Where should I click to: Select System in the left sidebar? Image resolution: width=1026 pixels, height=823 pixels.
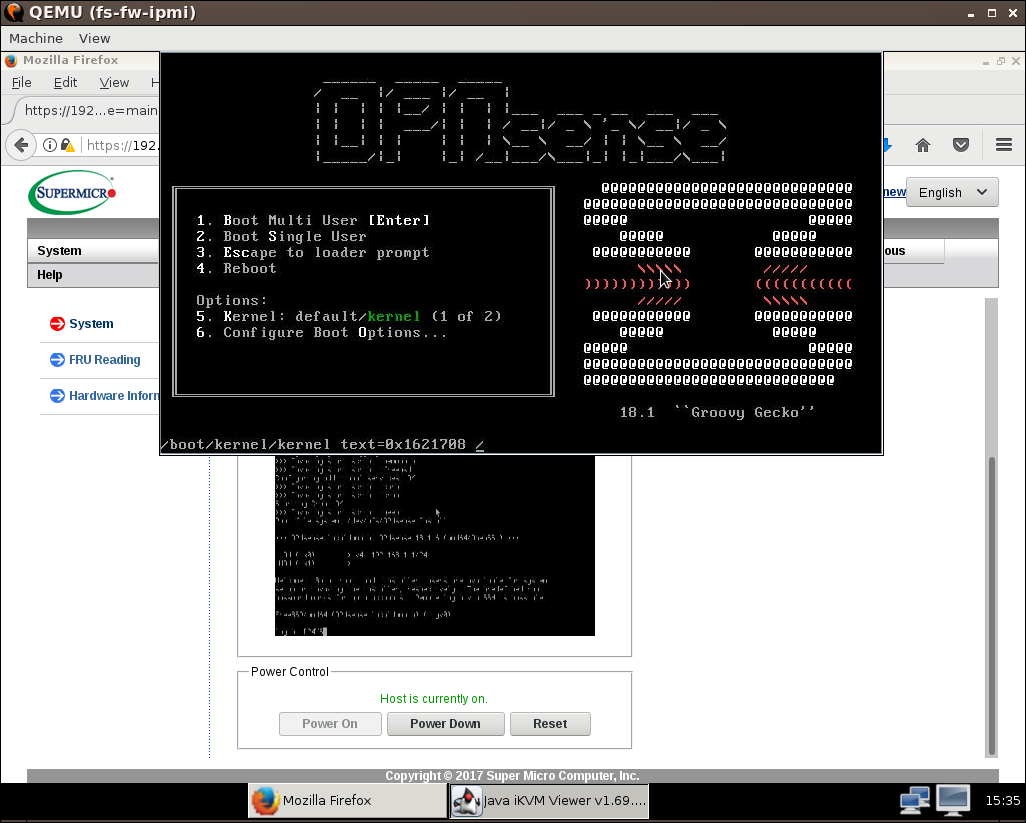pyautogui.click(x=90, y=324)
